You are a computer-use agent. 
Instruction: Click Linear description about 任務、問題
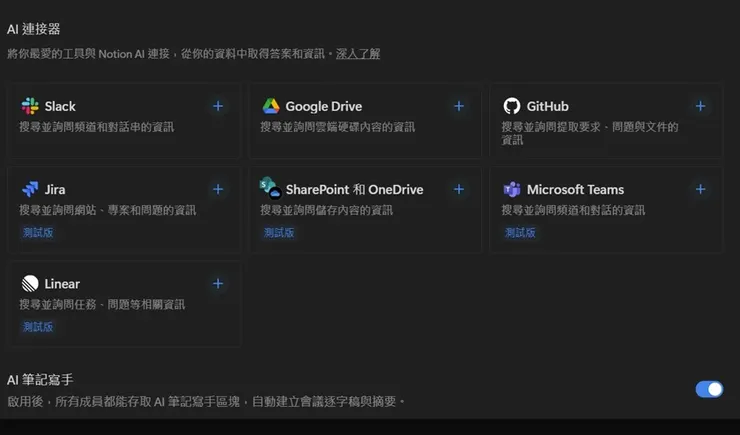click(102, 304)
